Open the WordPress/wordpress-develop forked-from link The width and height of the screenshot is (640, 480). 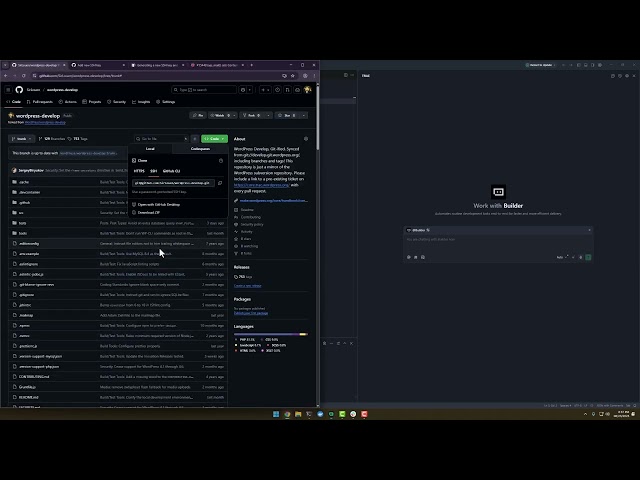tap(45, 122)
